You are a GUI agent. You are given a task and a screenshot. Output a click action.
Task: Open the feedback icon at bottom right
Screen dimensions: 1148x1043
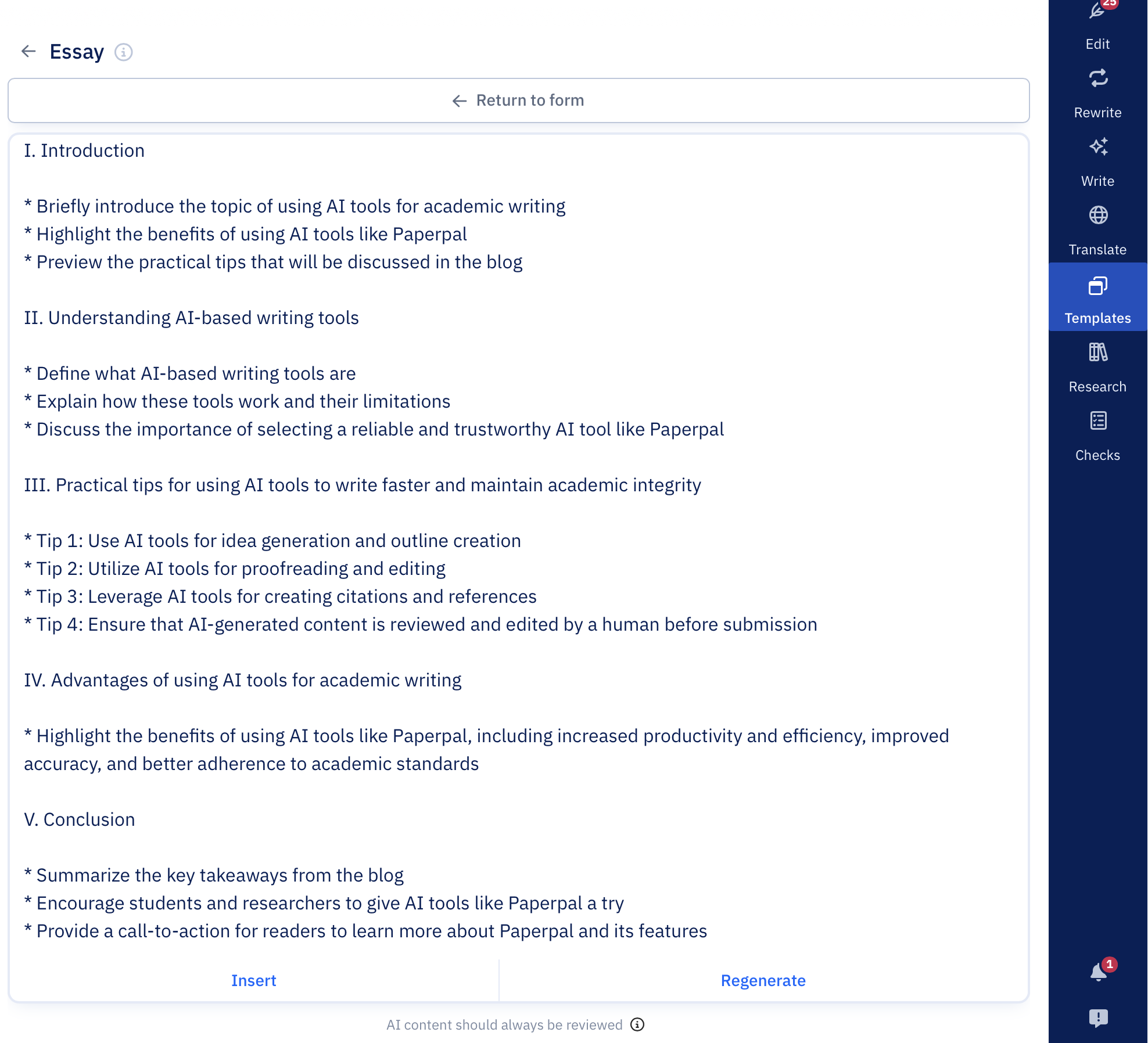1097,1017
